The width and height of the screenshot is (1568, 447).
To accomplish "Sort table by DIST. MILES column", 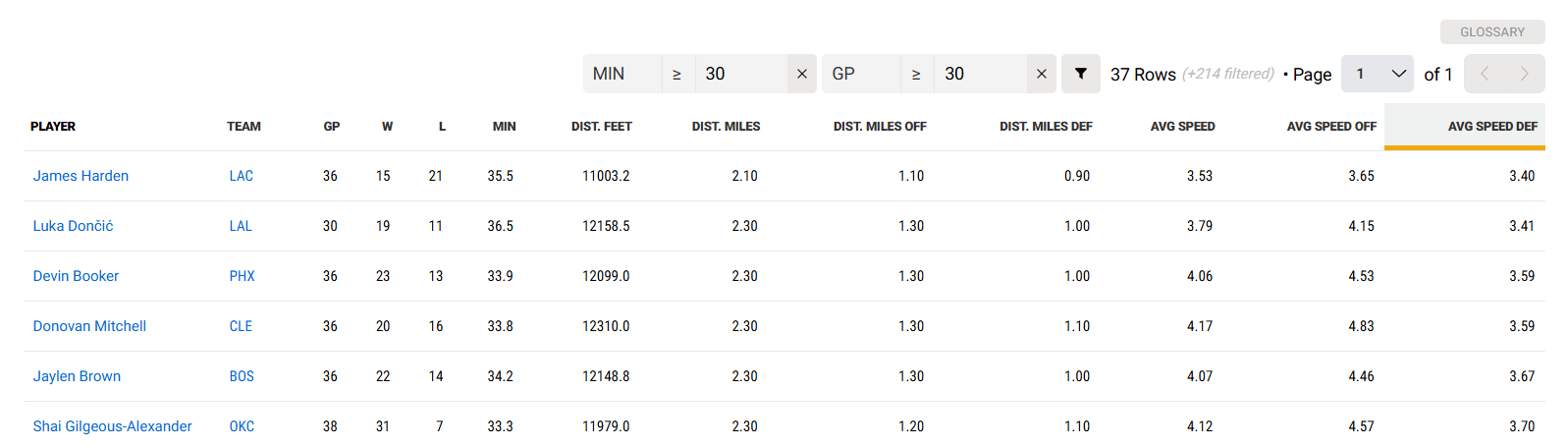I will [x=726, y=127].
